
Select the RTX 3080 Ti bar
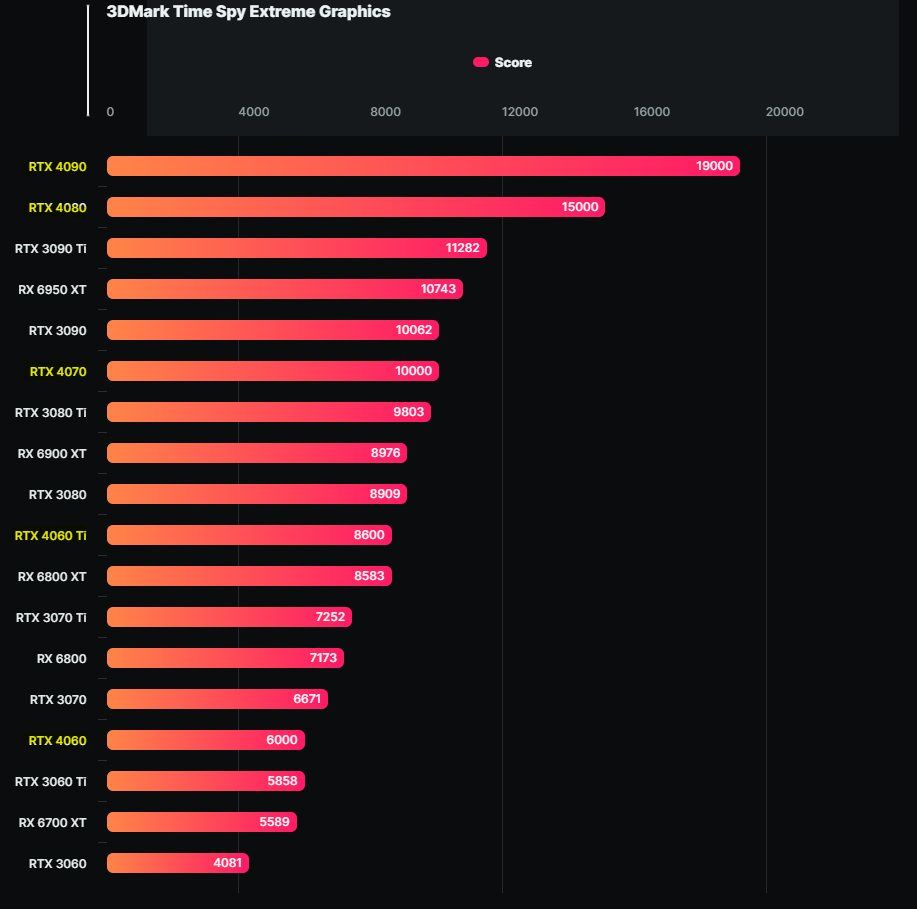269,412
